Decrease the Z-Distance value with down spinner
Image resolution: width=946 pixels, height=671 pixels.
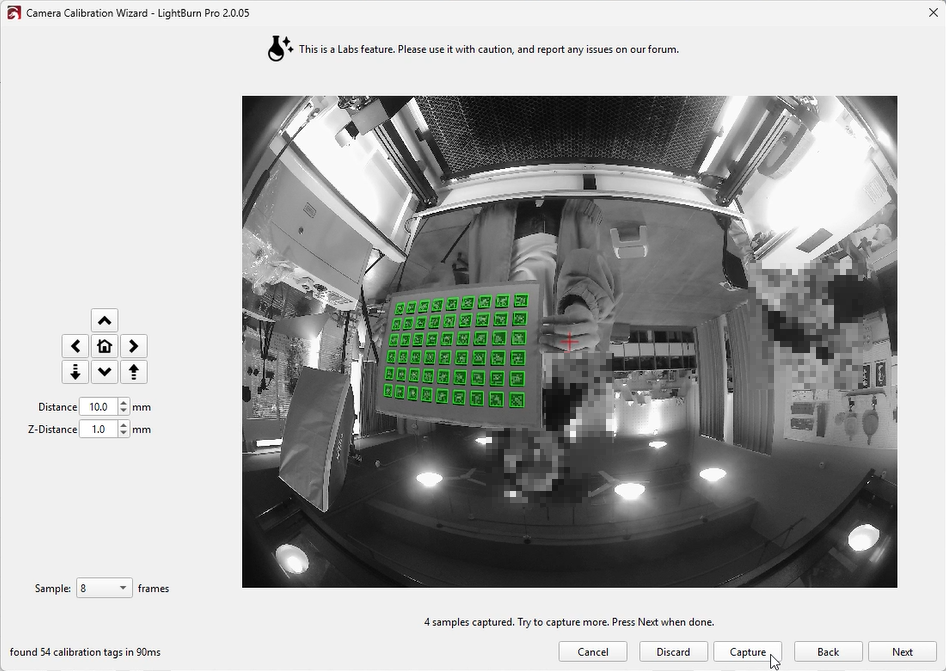(124, 433)
